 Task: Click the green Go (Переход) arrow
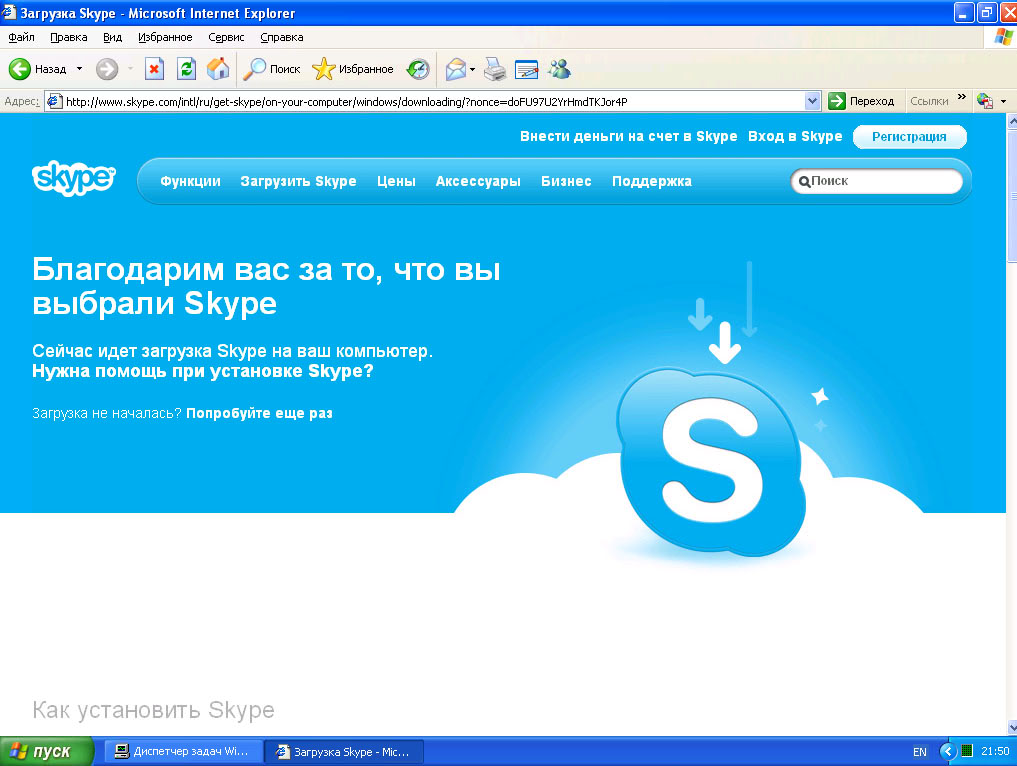[x=837, y=101]
